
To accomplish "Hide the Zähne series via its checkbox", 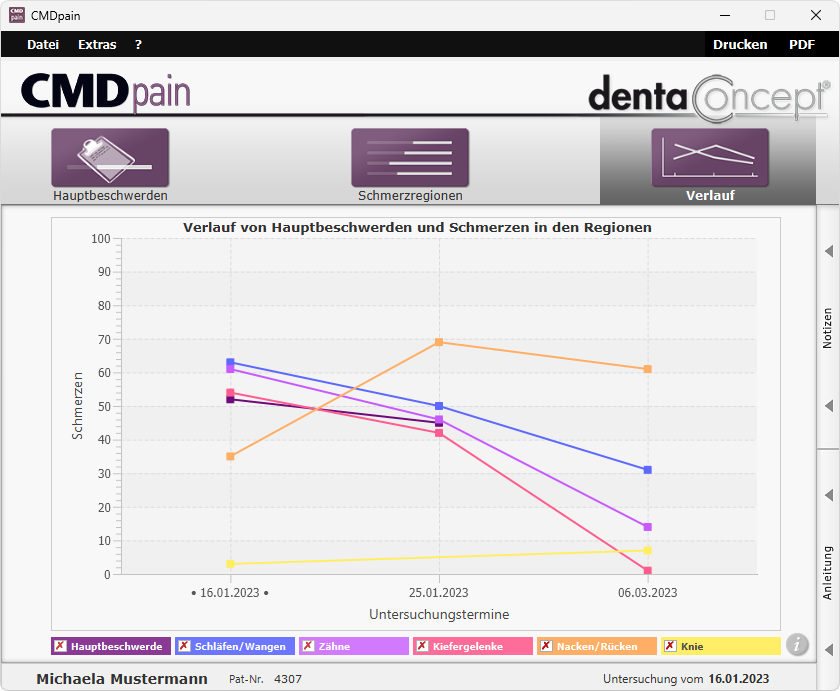I will click(x=308, y=646).
